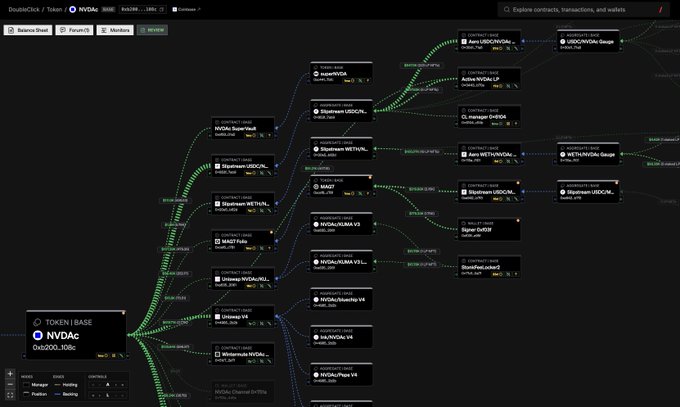Click Uniswap V4 node logo icon
This screenshot has width=680, height=407.
click(x=218, y=317)
